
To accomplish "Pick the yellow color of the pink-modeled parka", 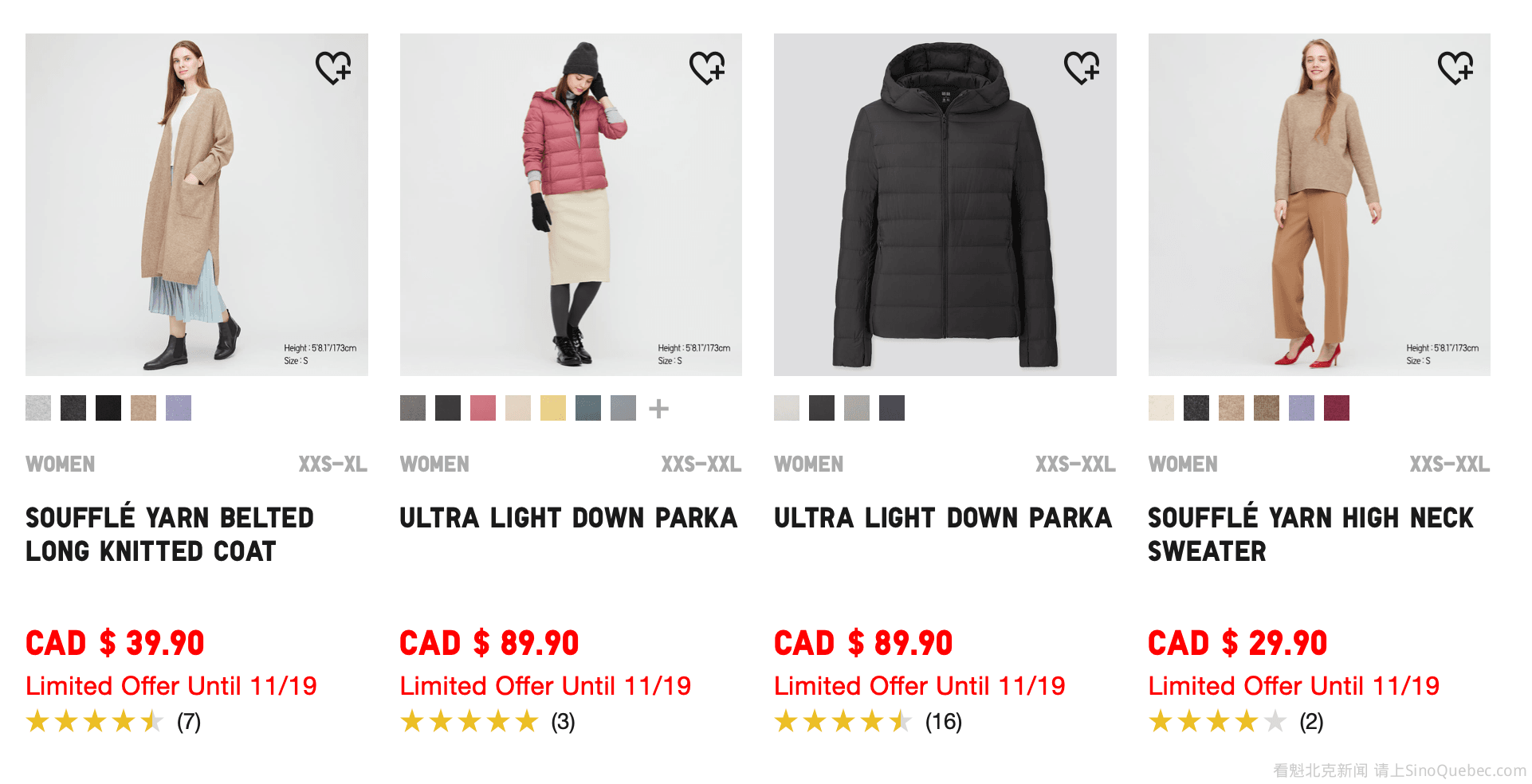I will coord(553,408).
